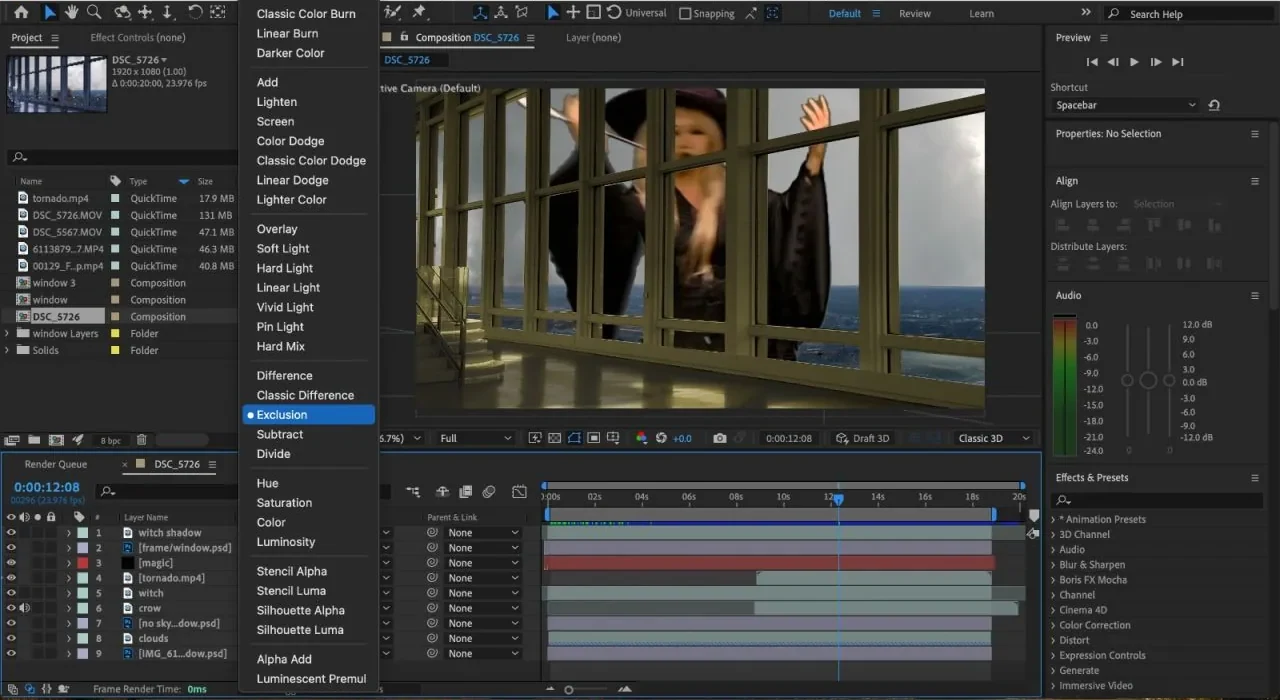Hide the tornado.mp4 layer
The image size is (1280, 700).
(x=12, y=578)
